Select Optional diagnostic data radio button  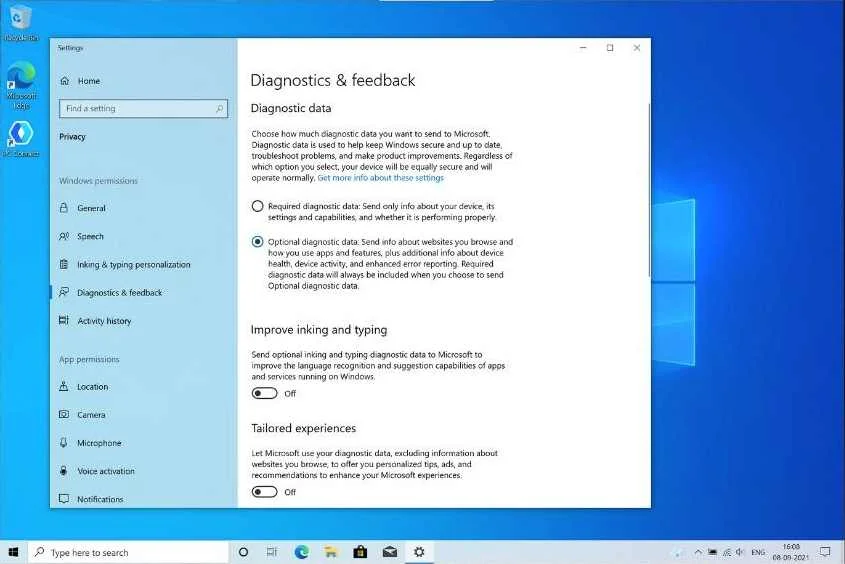258,242
